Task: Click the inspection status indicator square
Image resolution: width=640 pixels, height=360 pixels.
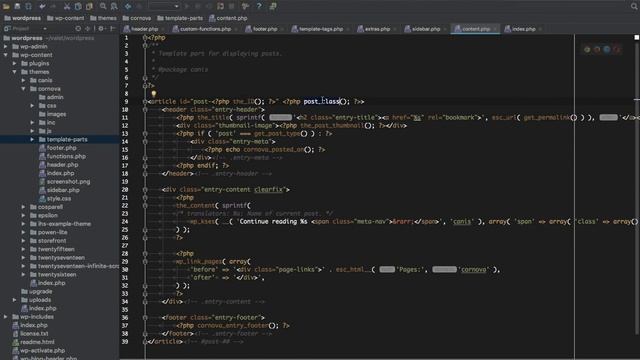Action: click(x=636, y=38)
